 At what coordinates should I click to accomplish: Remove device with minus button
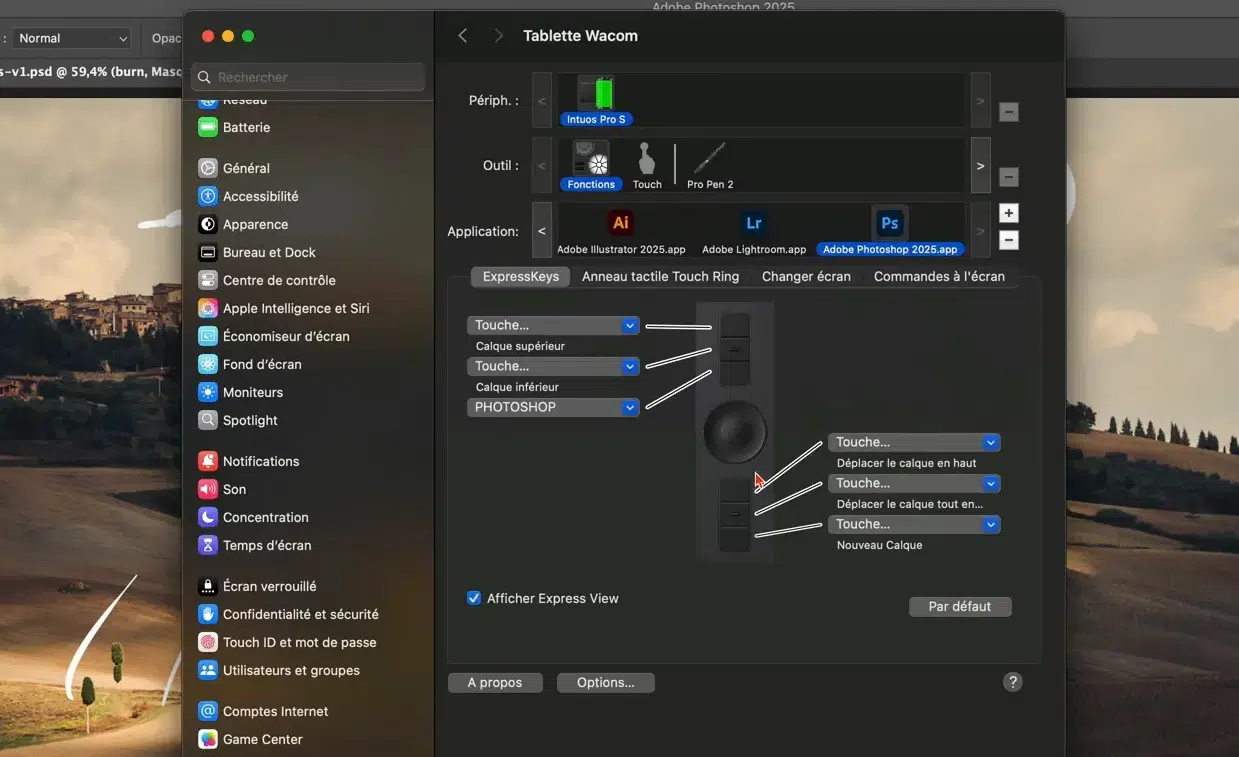pyautogui.click(x=1009, y=112)
